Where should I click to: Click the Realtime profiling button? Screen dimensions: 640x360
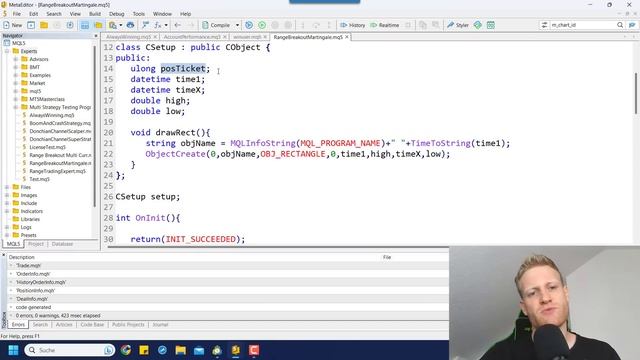[x=384, y=25]
